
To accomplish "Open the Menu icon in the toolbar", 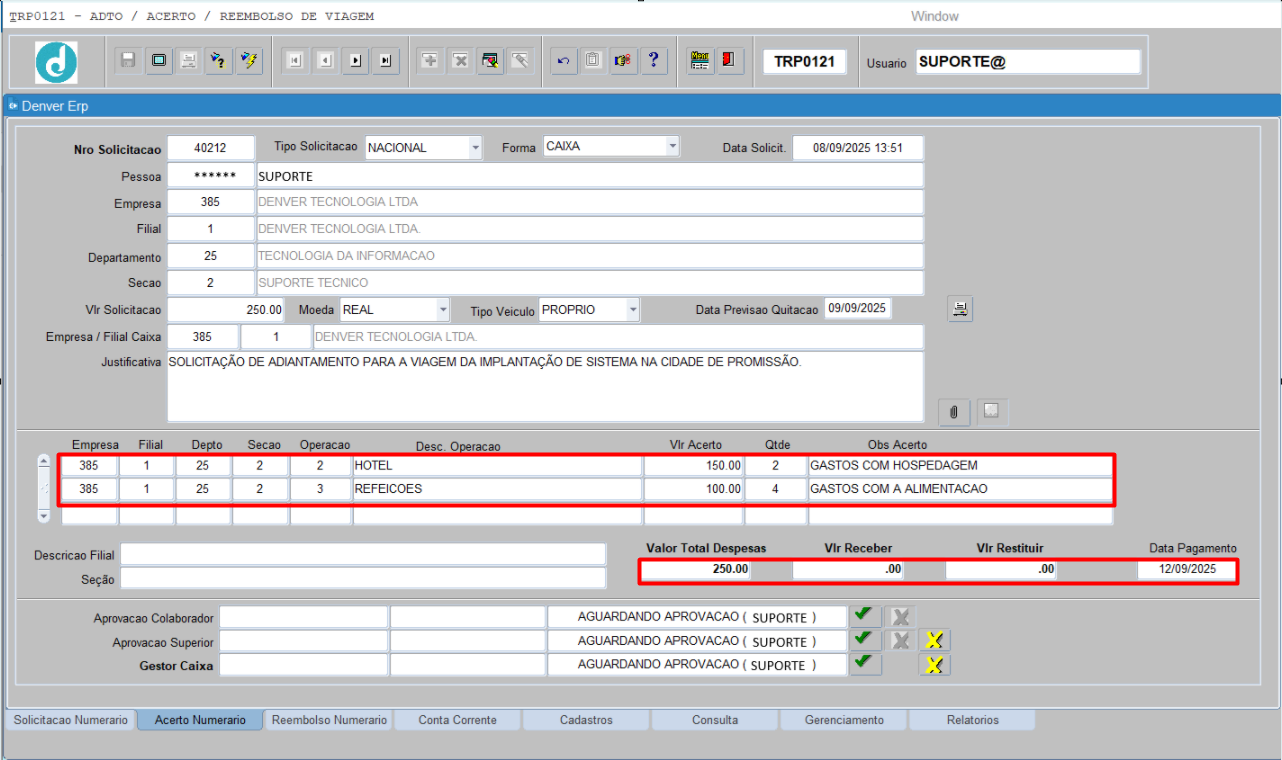I will (x=700, y=61).
